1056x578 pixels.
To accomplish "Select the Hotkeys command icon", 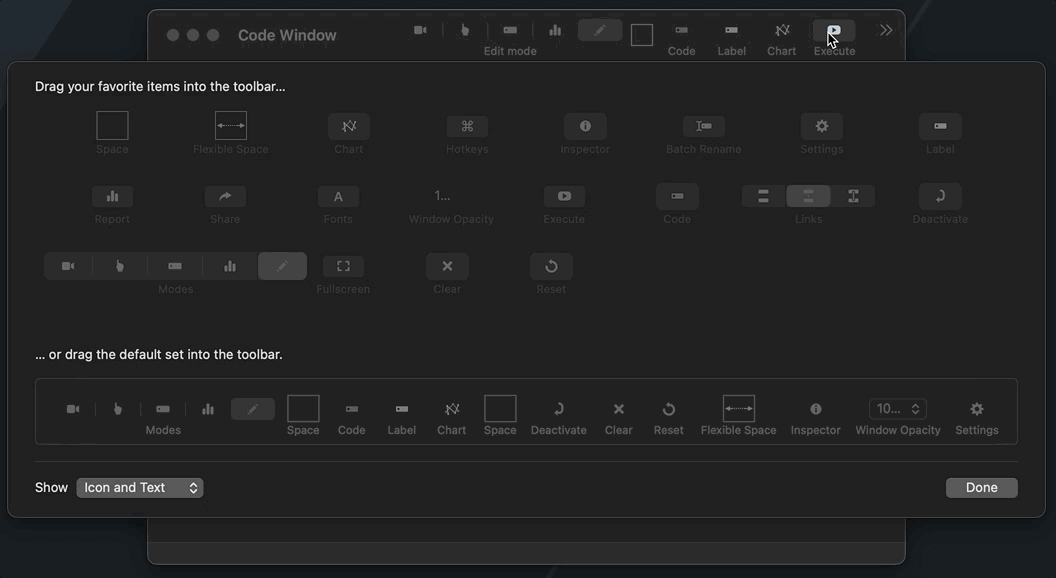I will point(467,127).
